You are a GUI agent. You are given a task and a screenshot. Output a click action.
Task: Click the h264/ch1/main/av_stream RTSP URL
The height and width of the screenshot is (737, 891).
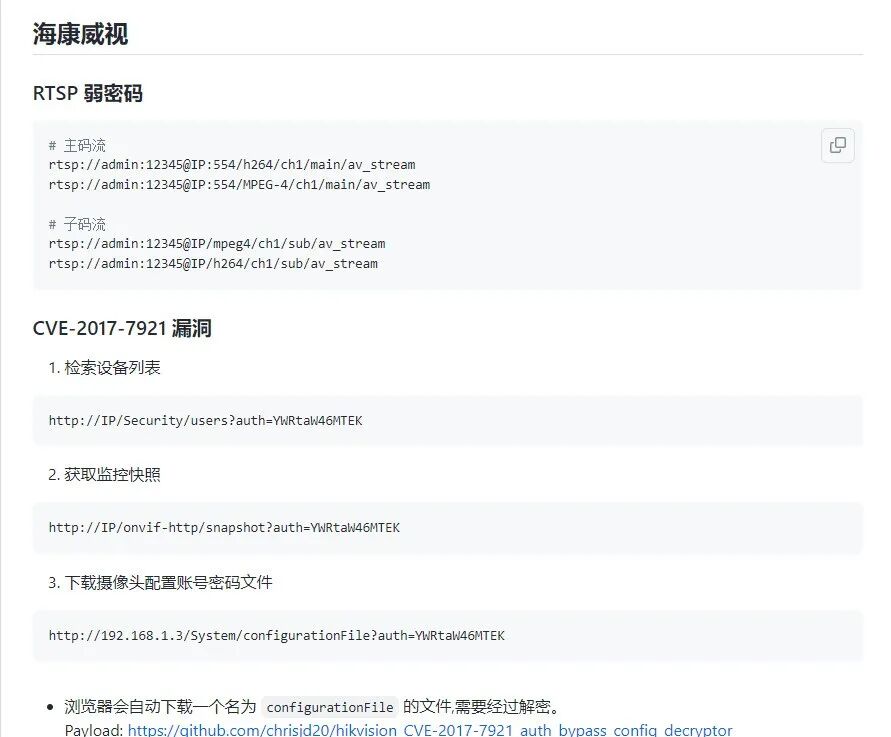[x=232, y=165]
